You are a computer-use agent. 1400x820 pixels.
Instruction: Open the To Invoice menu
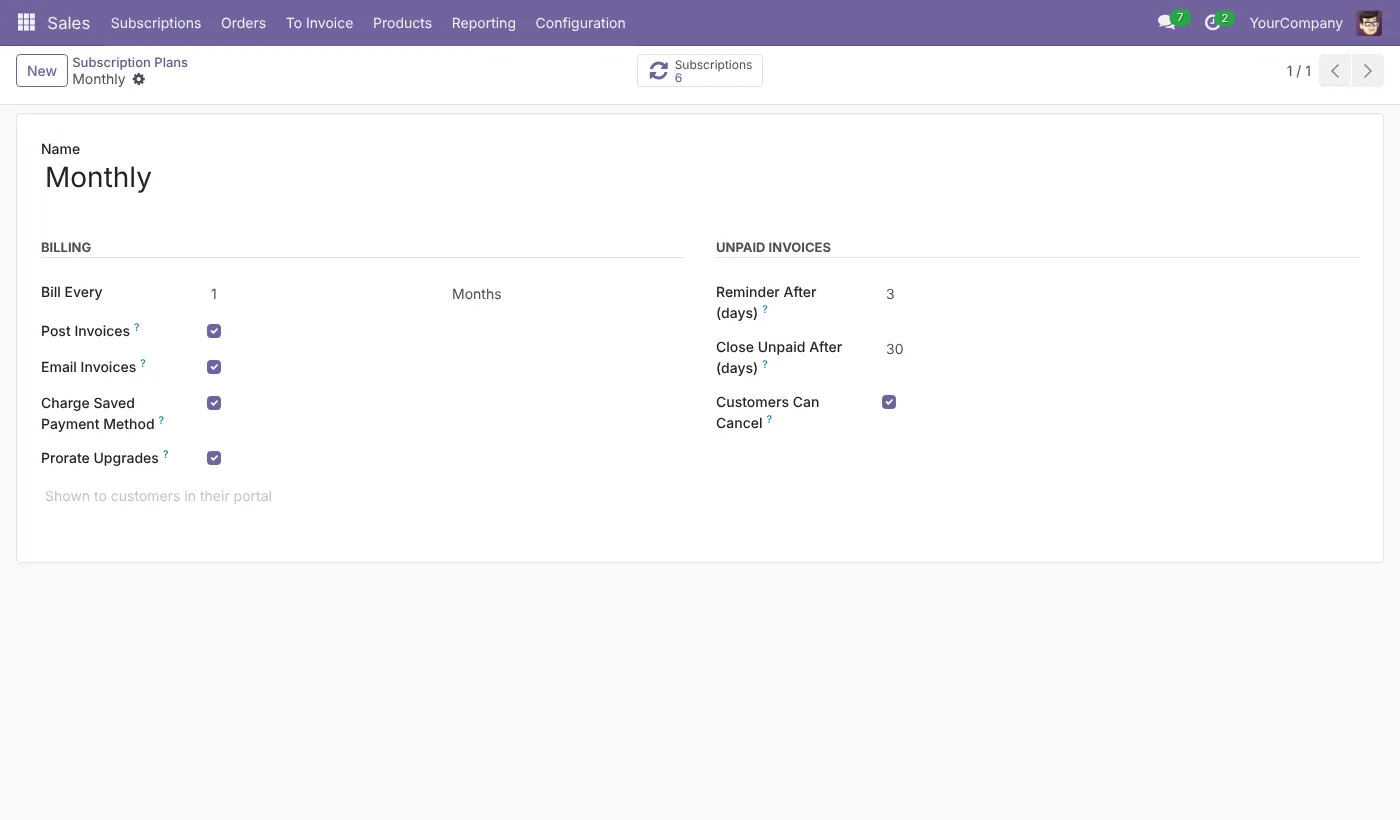[319, 23]
